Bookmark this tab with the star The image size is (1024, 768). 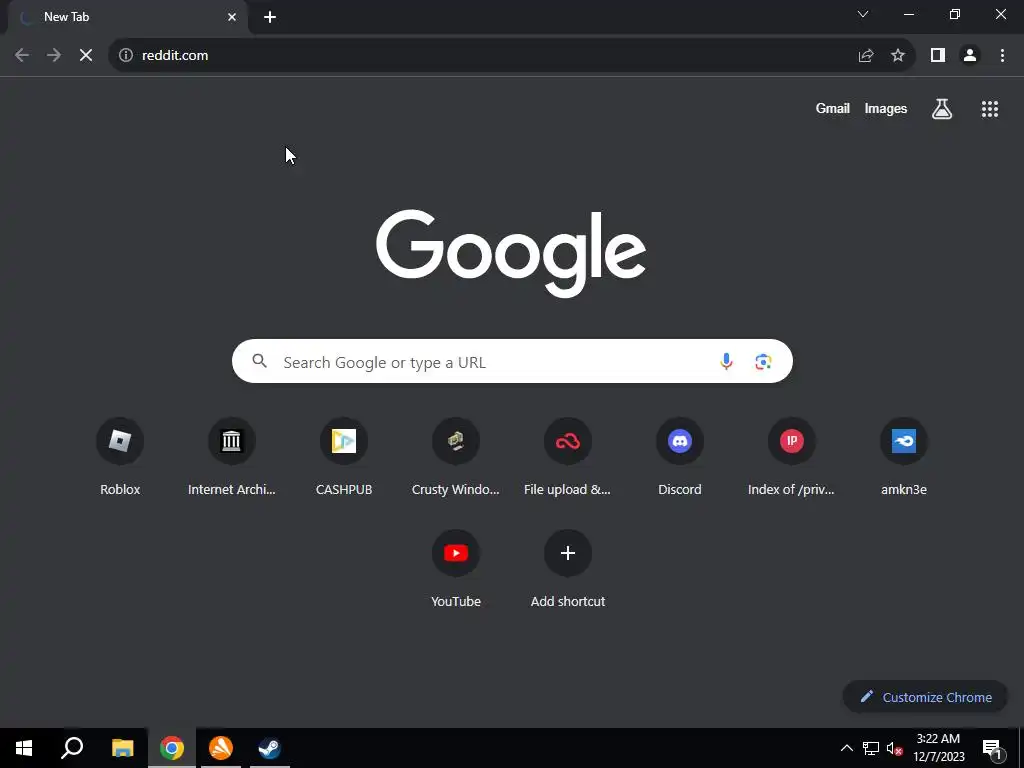(x=898, y=56)
